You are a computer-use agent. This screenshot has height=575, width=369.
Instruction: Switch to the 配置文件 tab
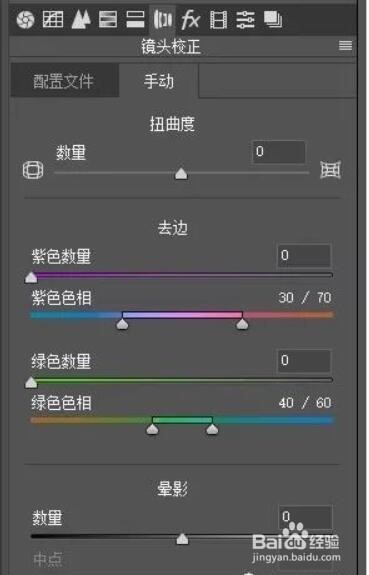[x=64, y=81]
